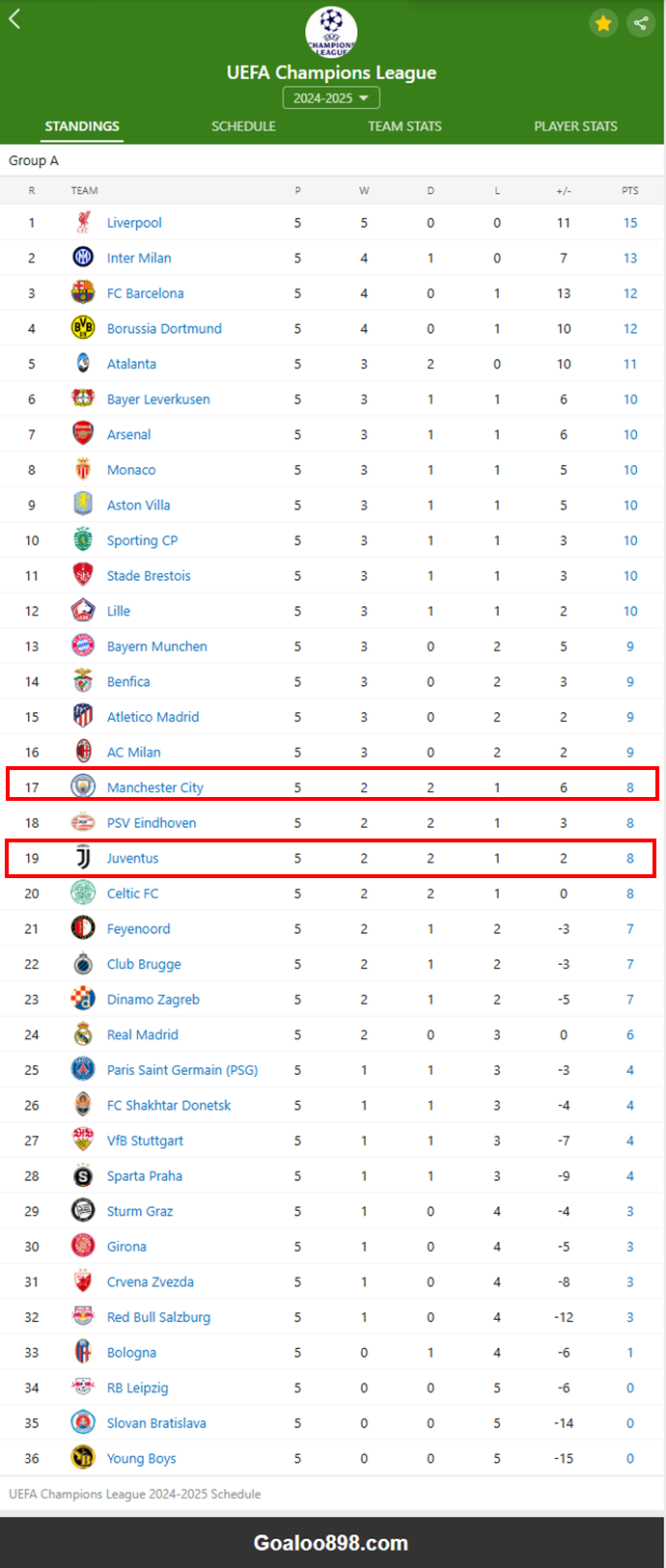Click the UEFA Champions League logo
Viewport: 666px width, 1568px height.
[x=331, y=32]
